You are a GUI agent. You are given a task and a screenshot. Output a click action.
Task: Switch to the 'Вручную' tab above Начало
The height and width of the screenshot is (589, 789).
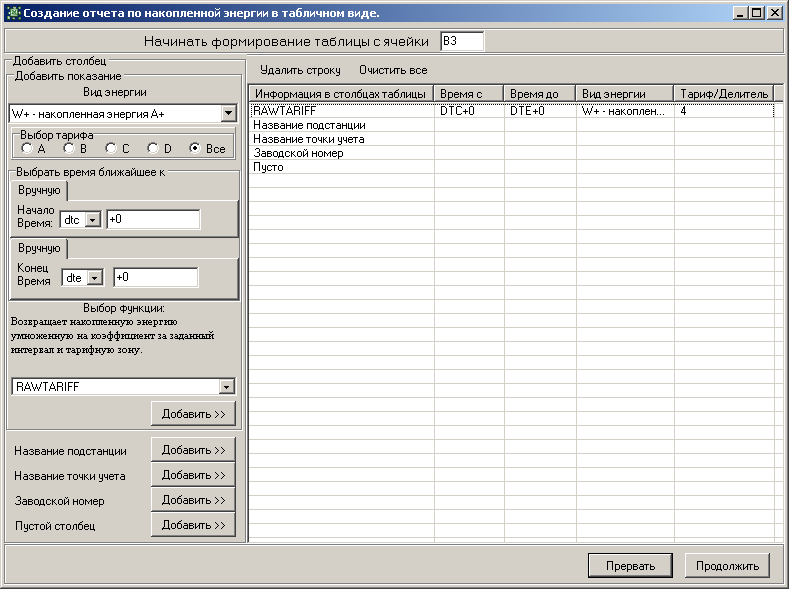(x=39, y=190)
